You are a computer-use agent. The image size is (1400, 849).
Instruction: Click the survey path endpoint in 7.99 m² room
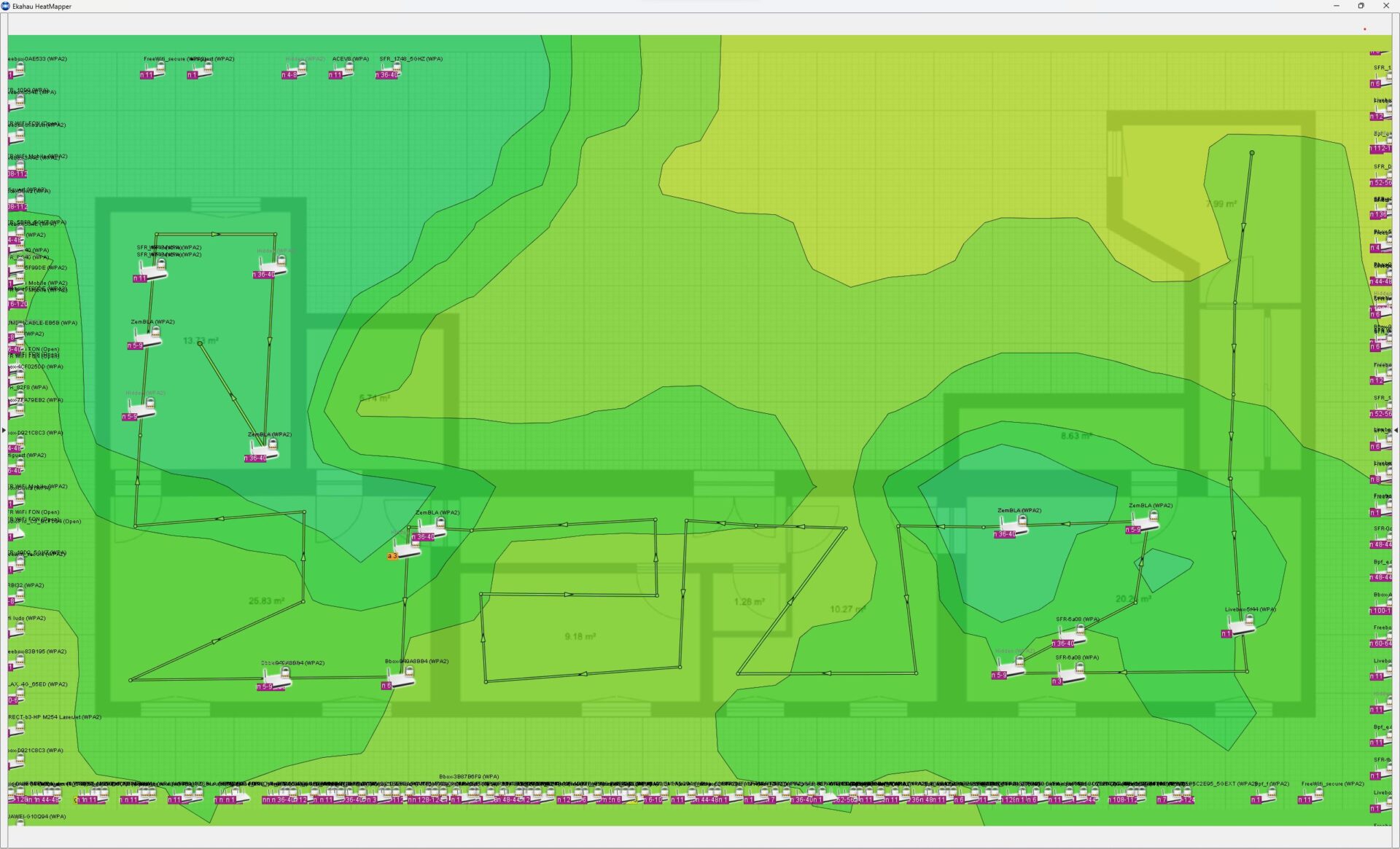(1252, 153)
